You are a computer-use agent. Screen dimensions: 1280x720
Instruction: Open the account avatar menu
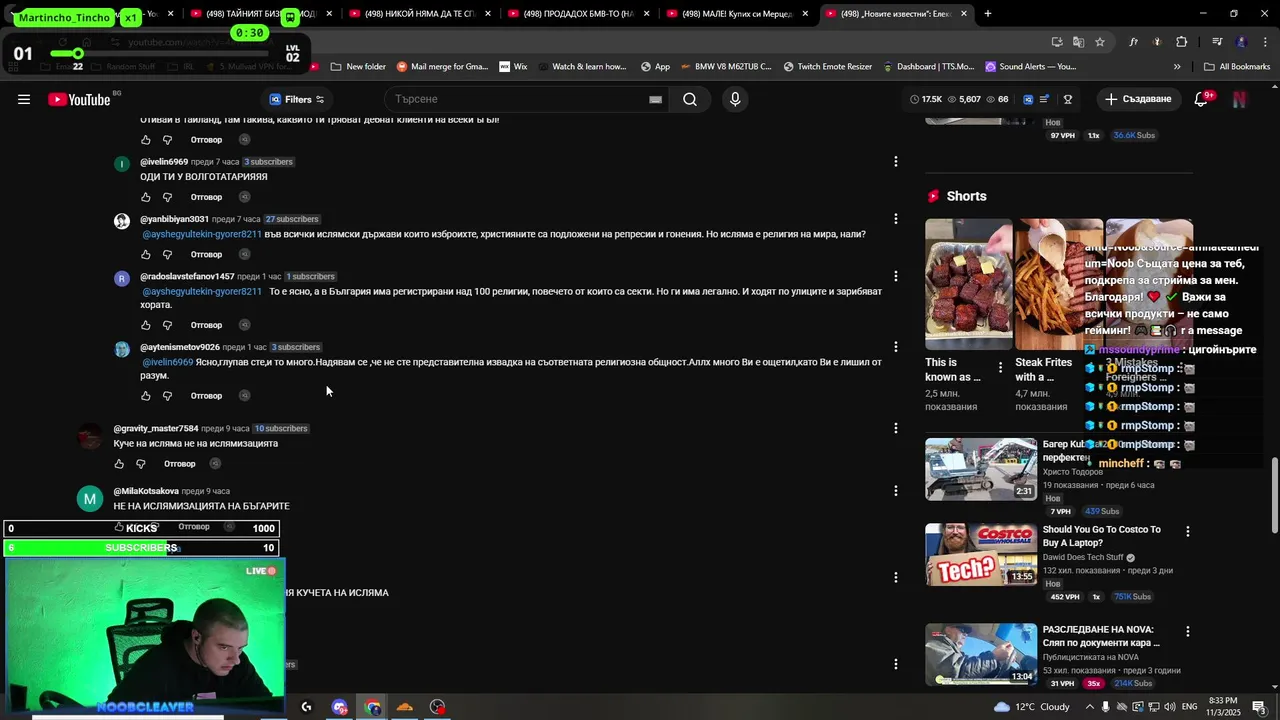click(1239, 99)
